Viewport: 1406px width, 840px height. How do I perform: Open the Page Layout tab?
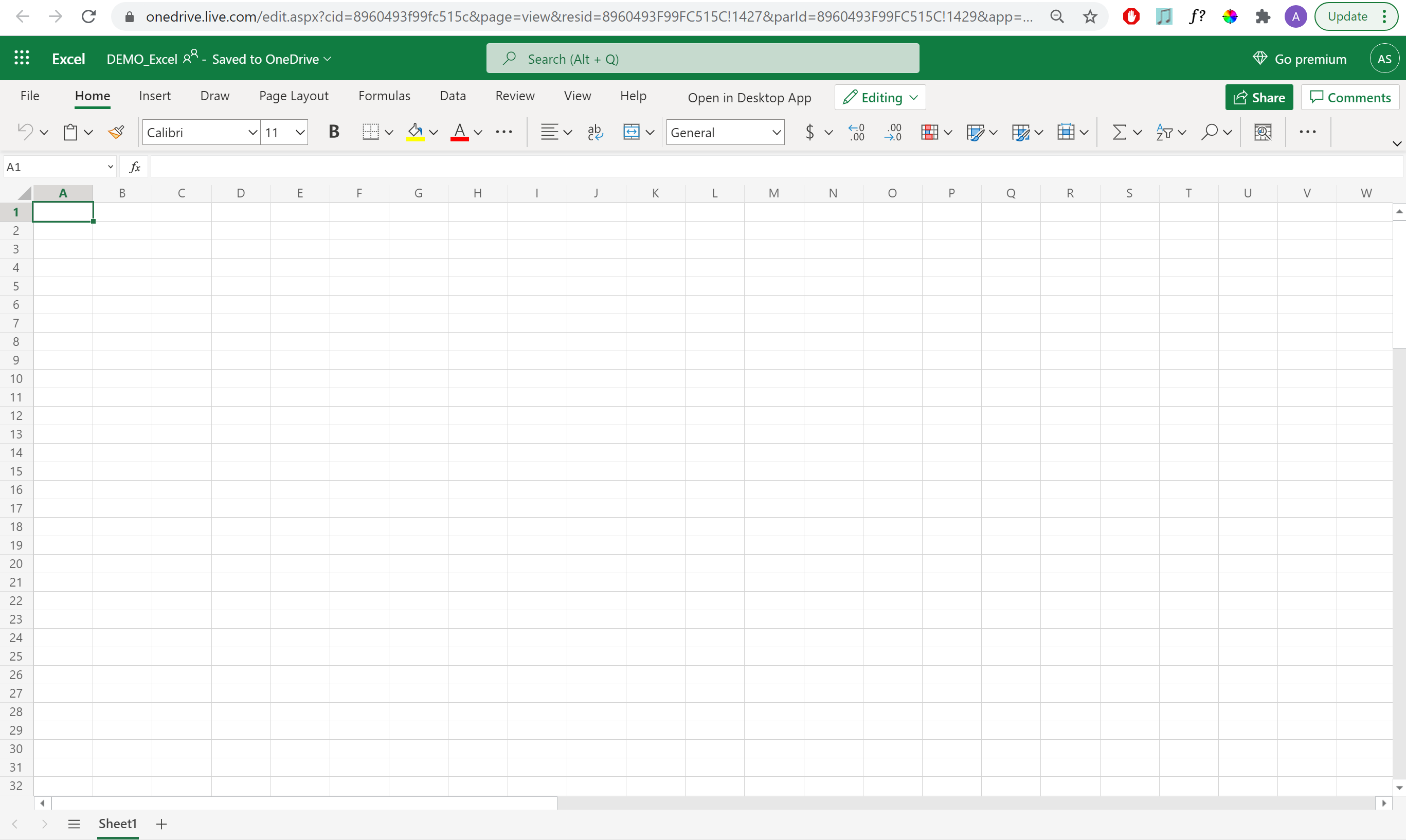(293, 96)
